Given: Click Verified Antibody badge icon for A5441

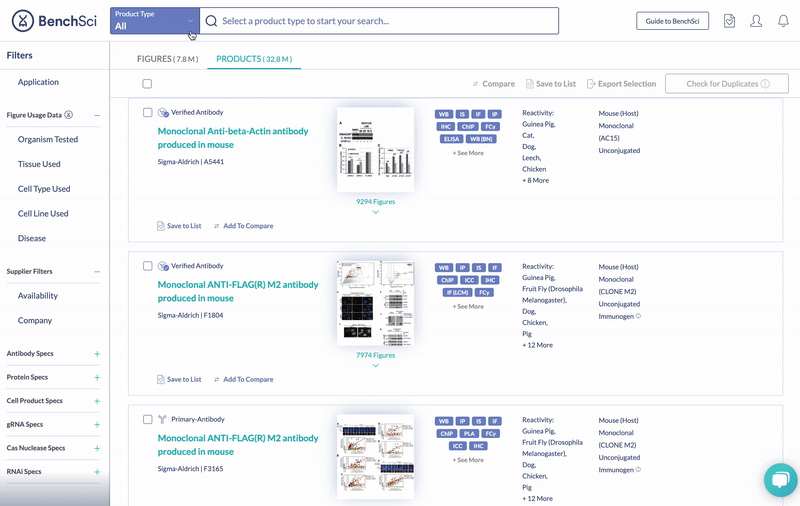Looking at the screenshot, I should coord(163,112).
